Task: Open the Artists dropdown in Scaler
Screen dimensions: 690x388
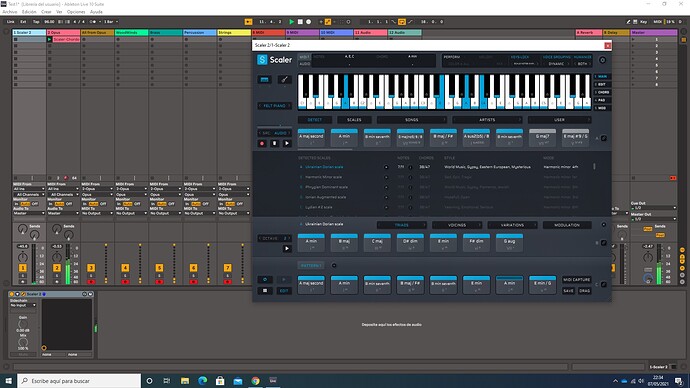Action: tap(487, 120)
